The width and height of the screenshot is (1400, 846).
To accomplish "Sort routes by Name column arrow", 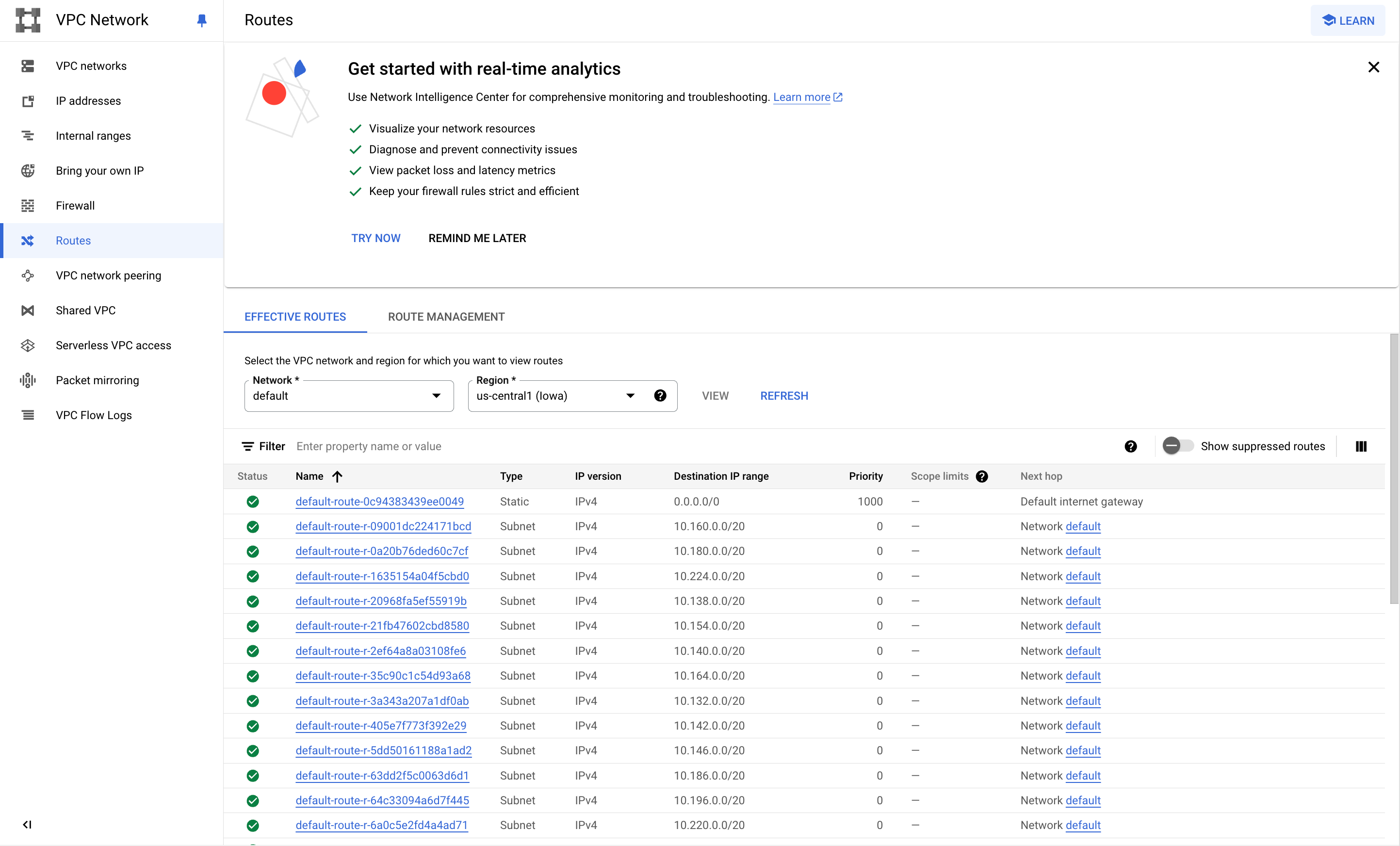I will (x=338, y=477).
